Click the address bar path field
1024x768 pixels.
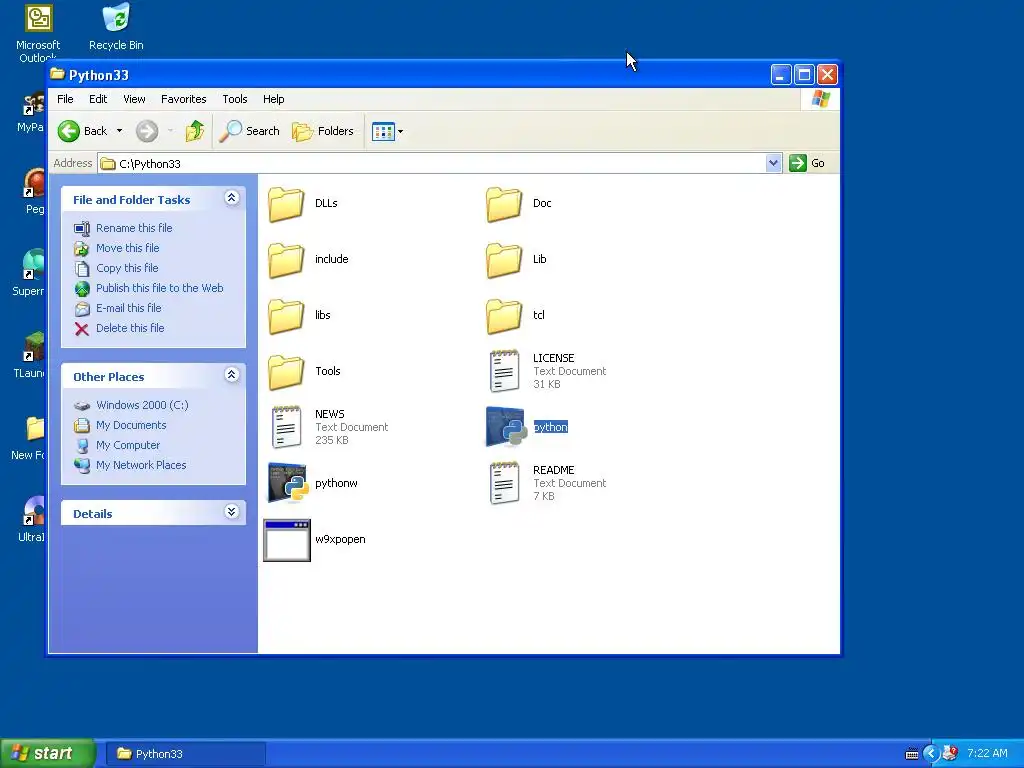432,163
